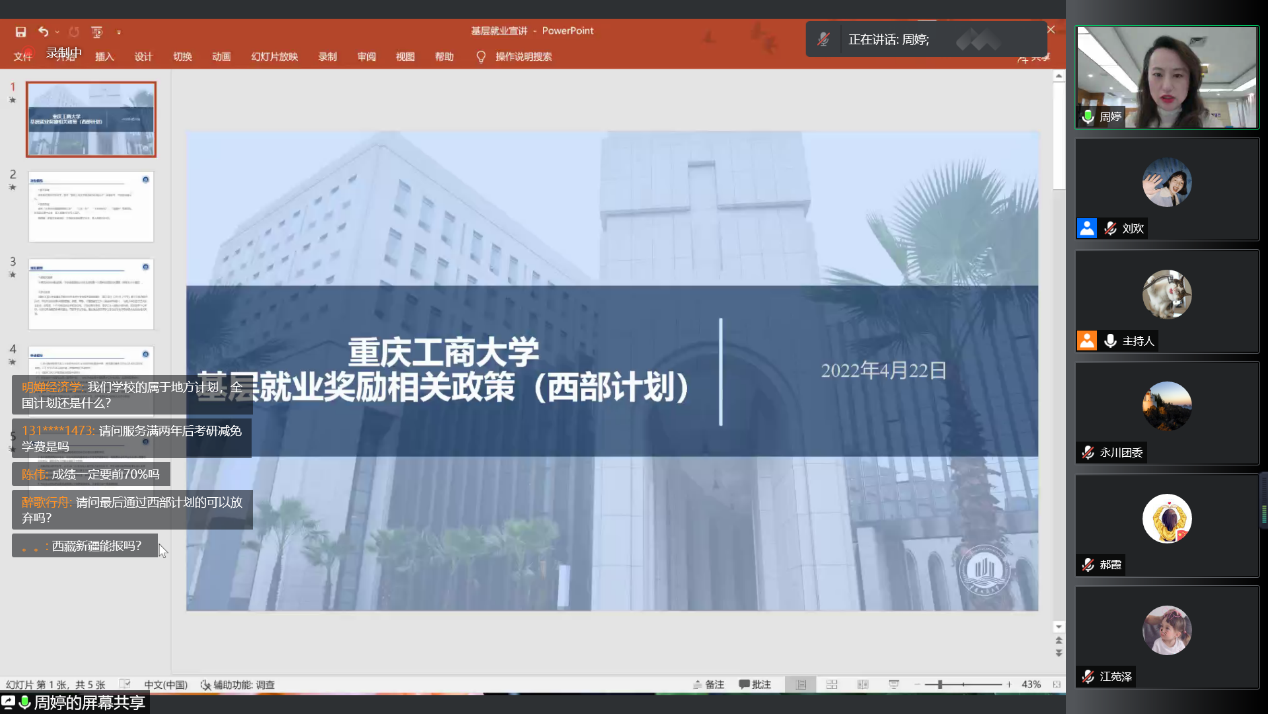Switch to slide sorter view icon
1268x714 pixels.
coord(832,685)
